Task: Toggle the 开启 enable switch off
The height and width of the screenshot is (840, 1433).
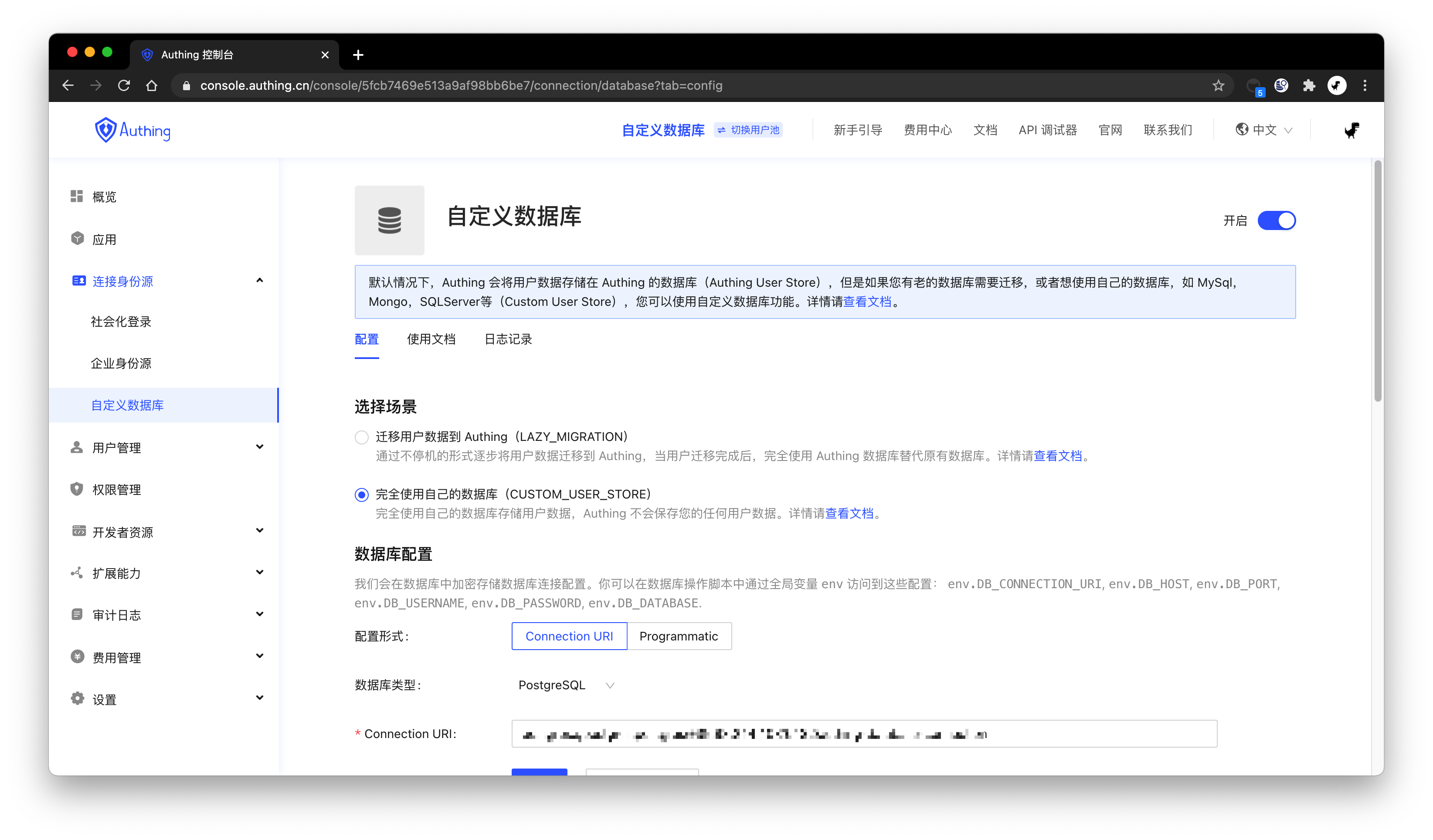Action: pyautogui.click(x=1276, y=220)
